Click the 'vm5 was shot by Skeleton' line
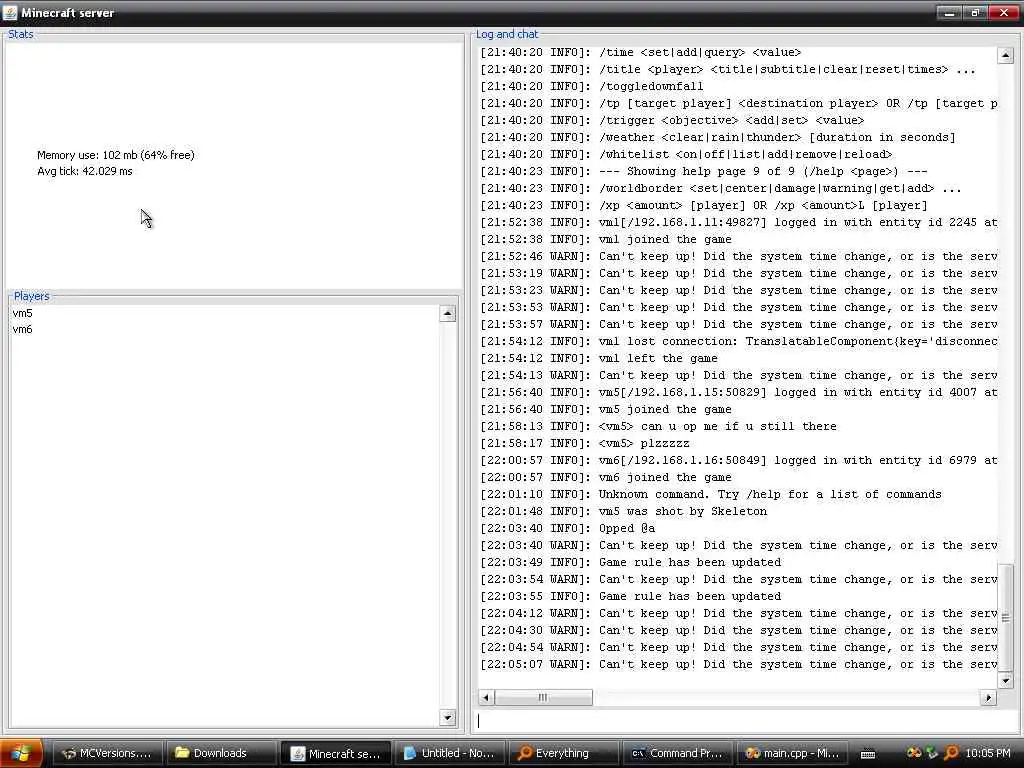1024x768 pixels. pos(624,511)
